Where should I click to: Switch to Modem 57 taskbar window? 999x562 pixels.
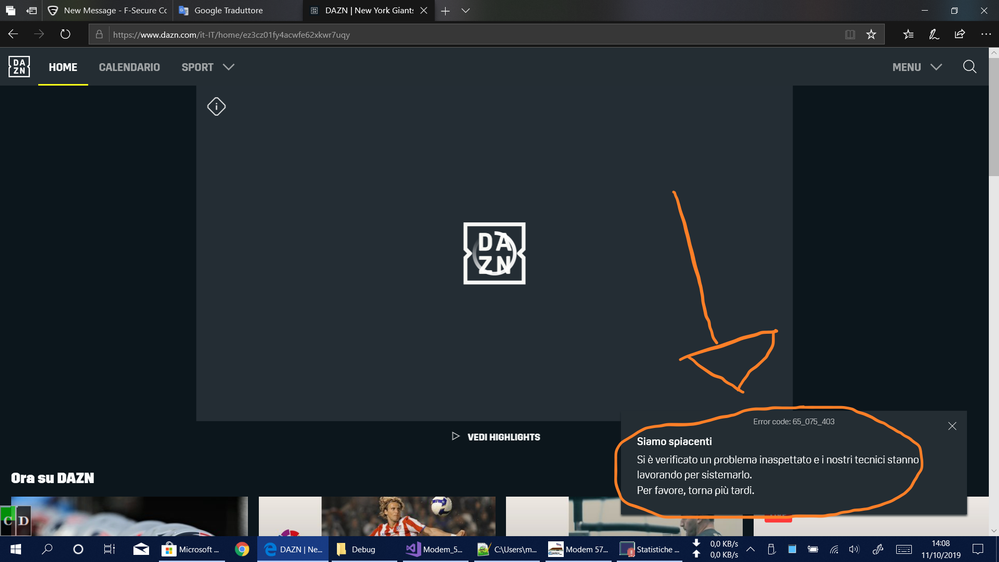578,549
